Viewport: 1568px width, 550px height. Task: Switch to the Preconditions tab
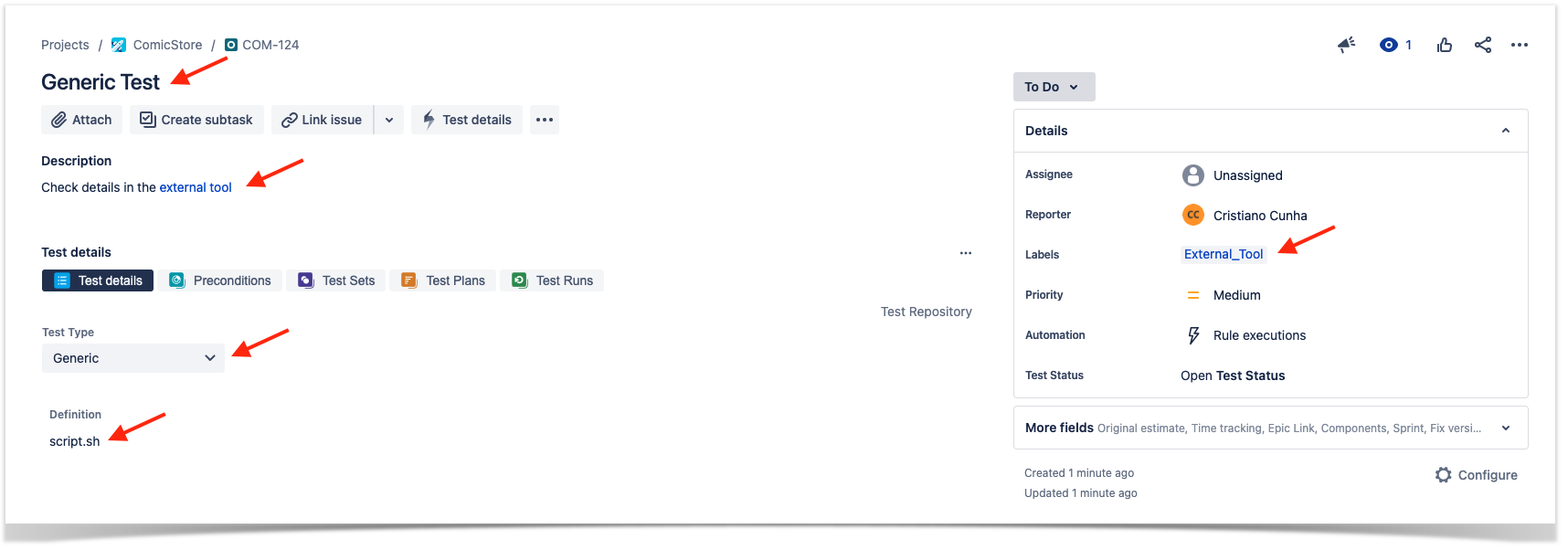[220, 280]
